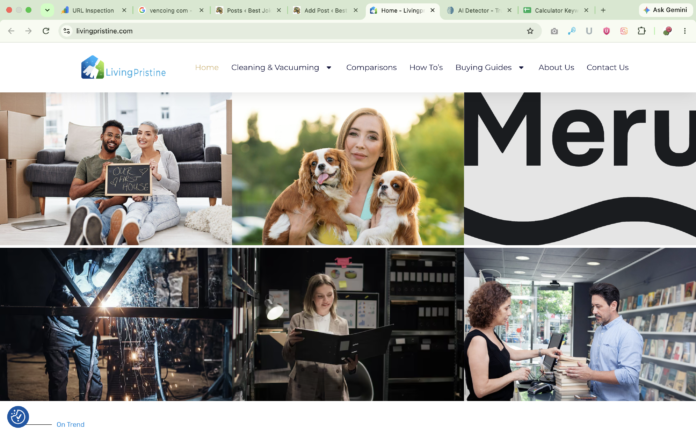696x435 pixels.
Task: Open the Extensions puzzle menu
Action: [x=641, y=31]
